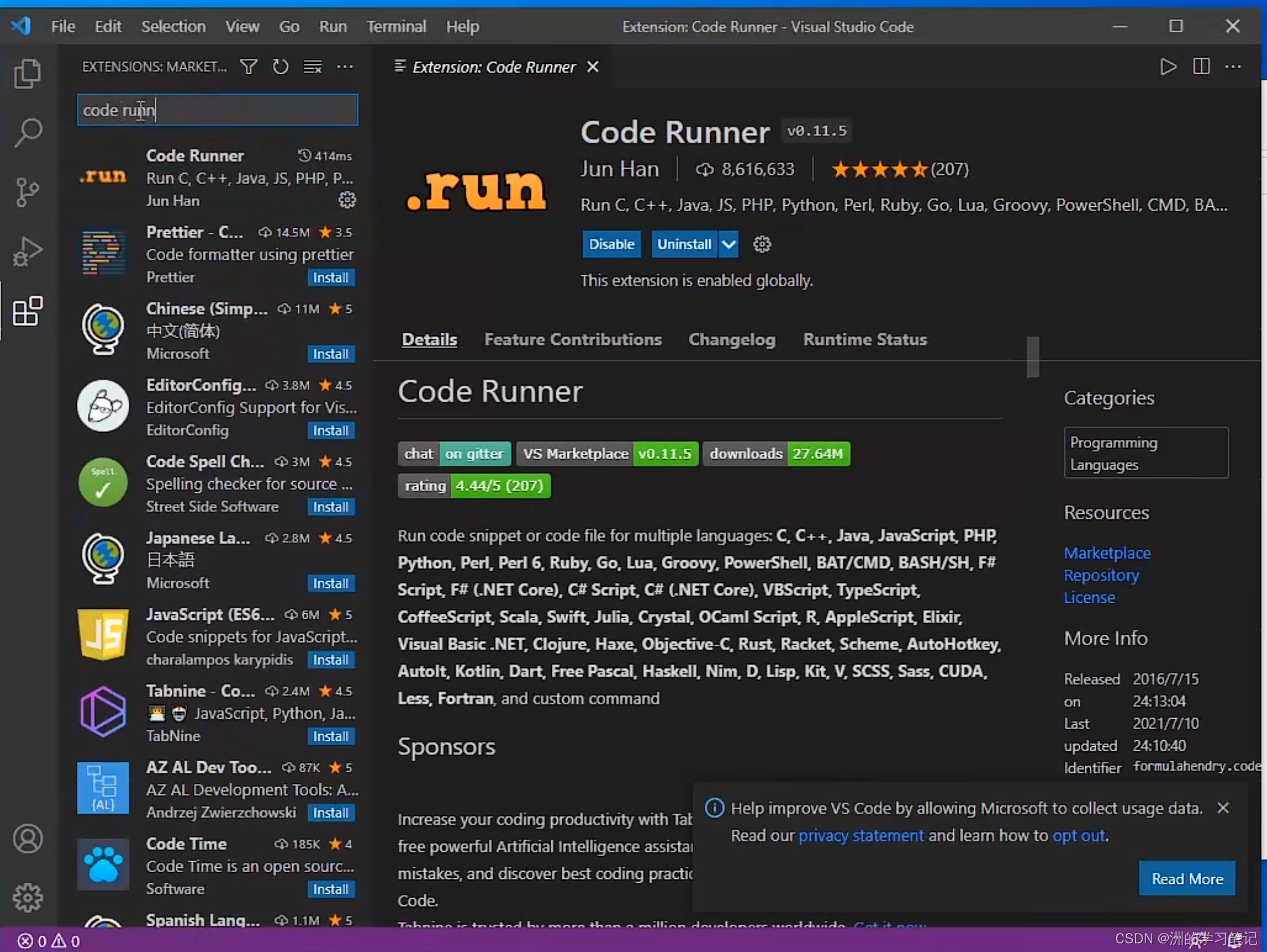Install the Code Time extension
This screenshot has height=952, width=1267.
[x=330, y=889]
